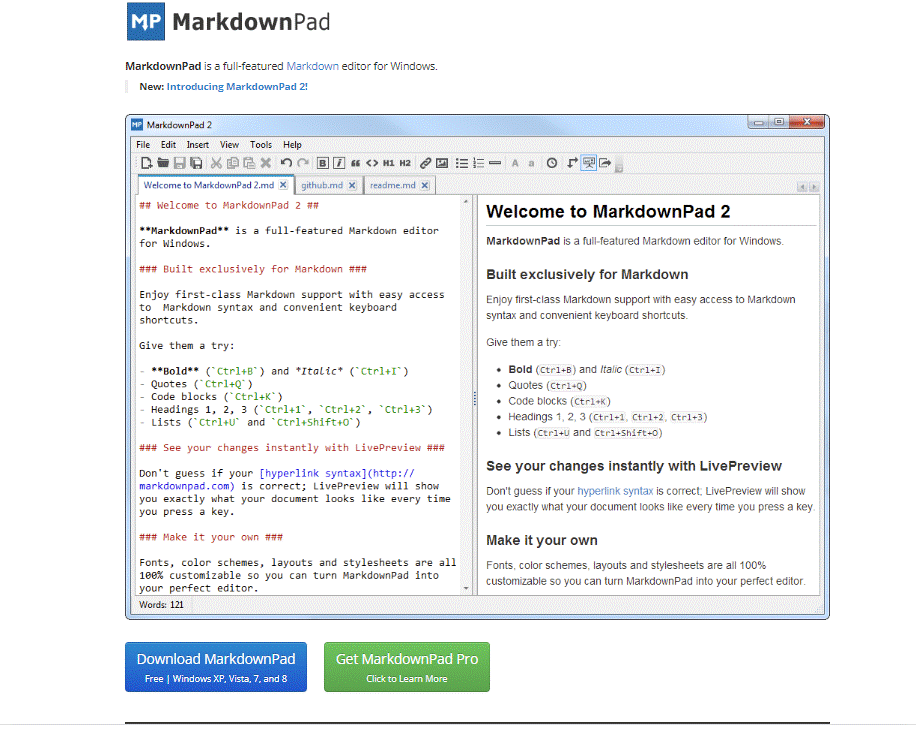Insert unordered bullet list icon
Viewport: 916px width, 735px height.
(x=462, y=163)
